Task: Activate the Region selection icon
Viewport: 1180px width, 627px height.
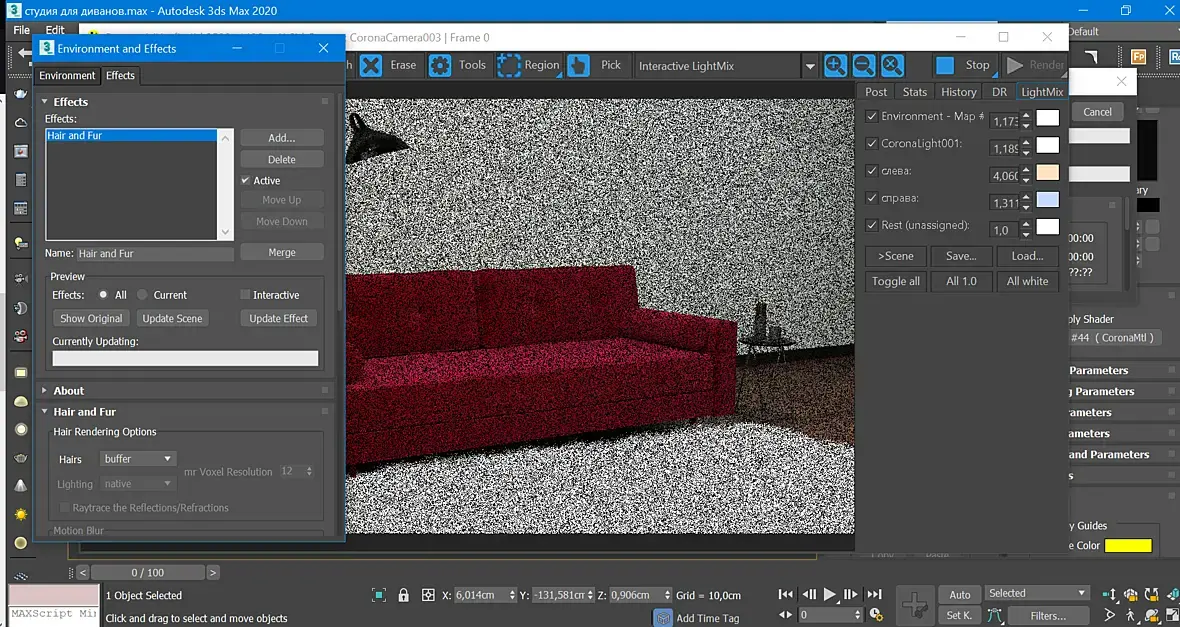Action: pos(509,65)
